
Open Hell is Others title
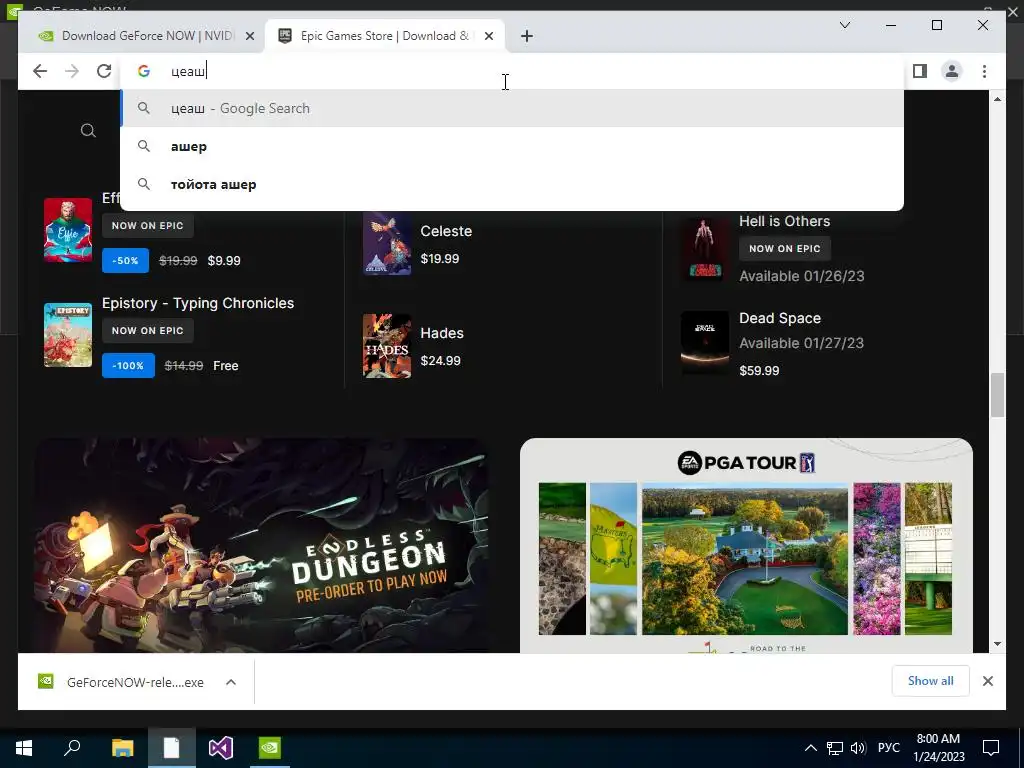(x=784, y=221)
